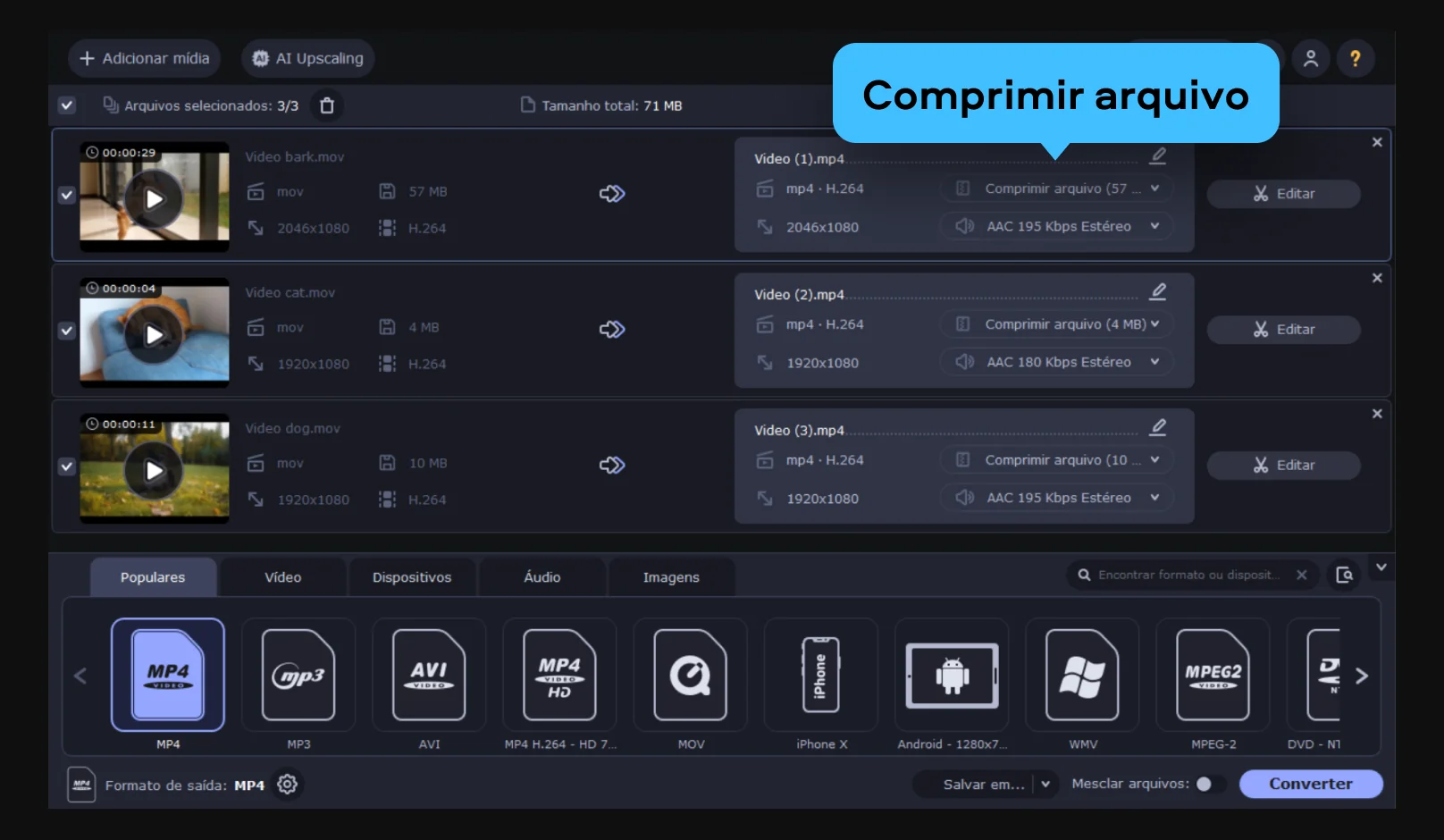Image resolution: width=1444 pixels, height=840 pixels.
Task: Show more format presets with right arrow
Action: click(1362, 676)
